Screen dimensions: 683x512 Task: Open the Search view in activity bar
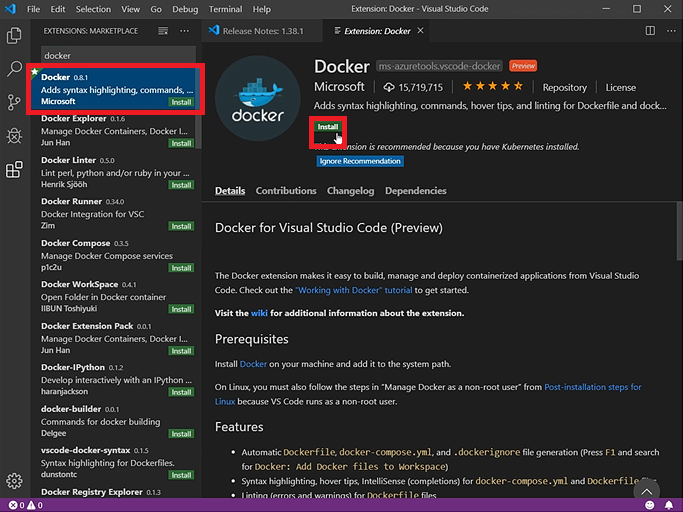(14, 68)
